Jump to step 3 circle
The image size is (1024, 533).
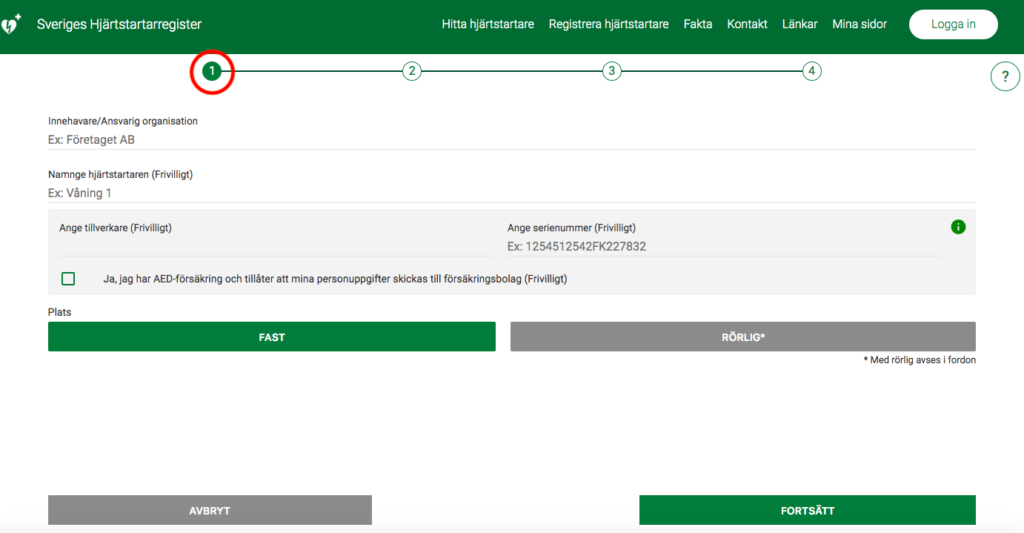612,71
